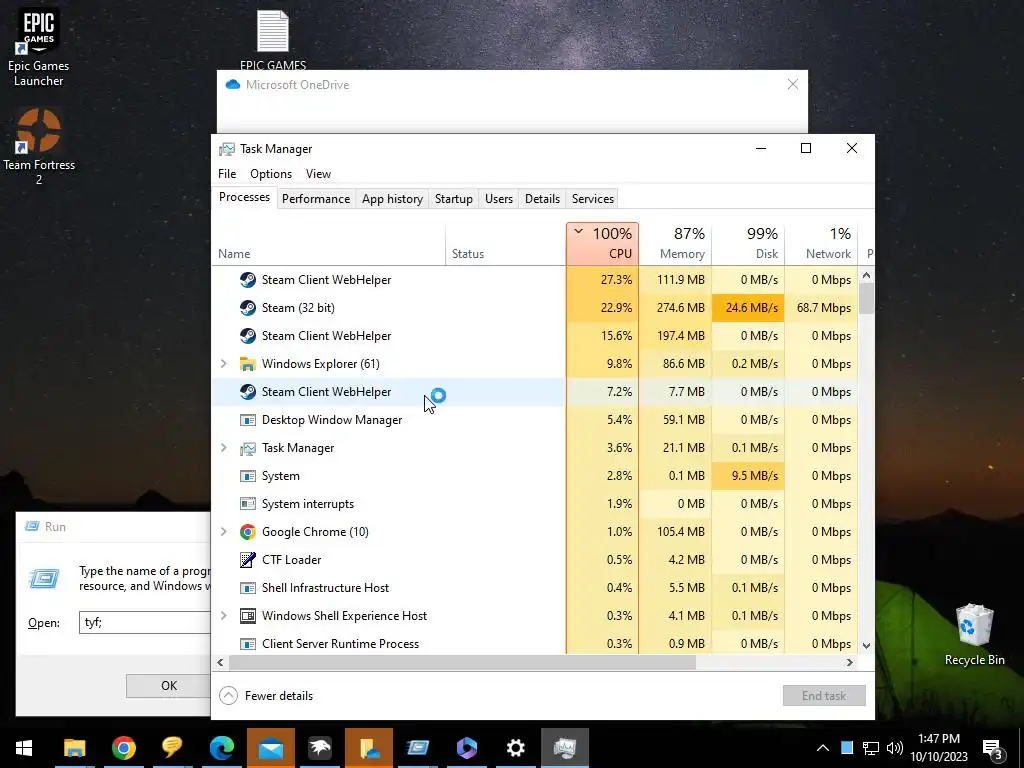The width and height of the screenshot is (1024, 768).
Task: Select the EPIC GAMES text file on desktop
Action: 273,39
